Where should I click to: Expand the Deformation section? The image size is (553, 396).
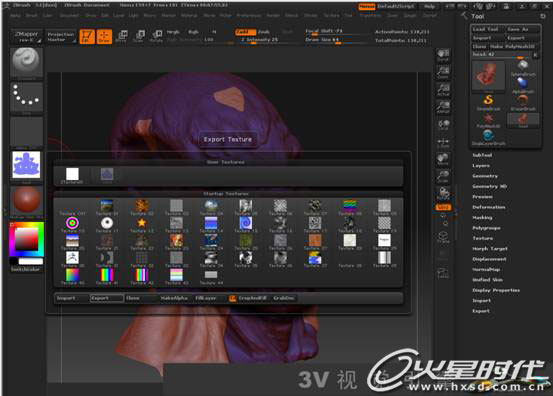point(489,207)
